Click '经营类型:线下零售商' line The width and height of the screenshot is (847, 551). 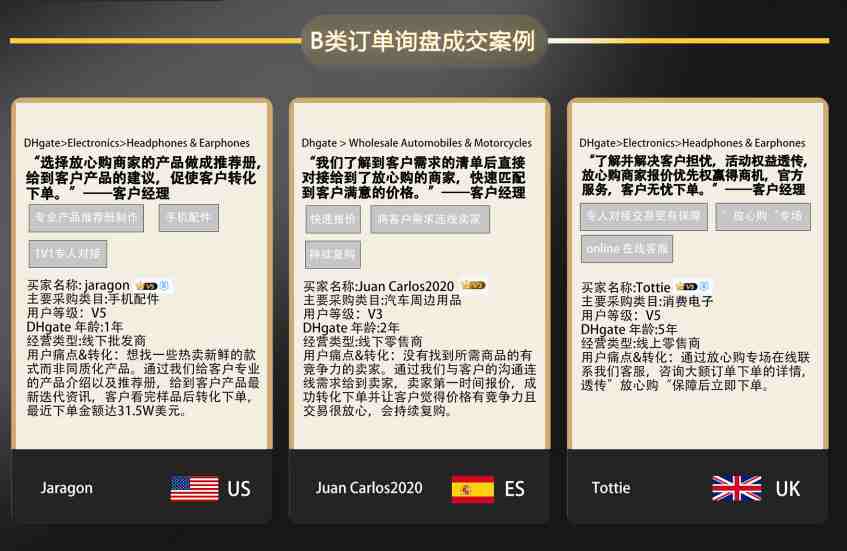(363, 342)
